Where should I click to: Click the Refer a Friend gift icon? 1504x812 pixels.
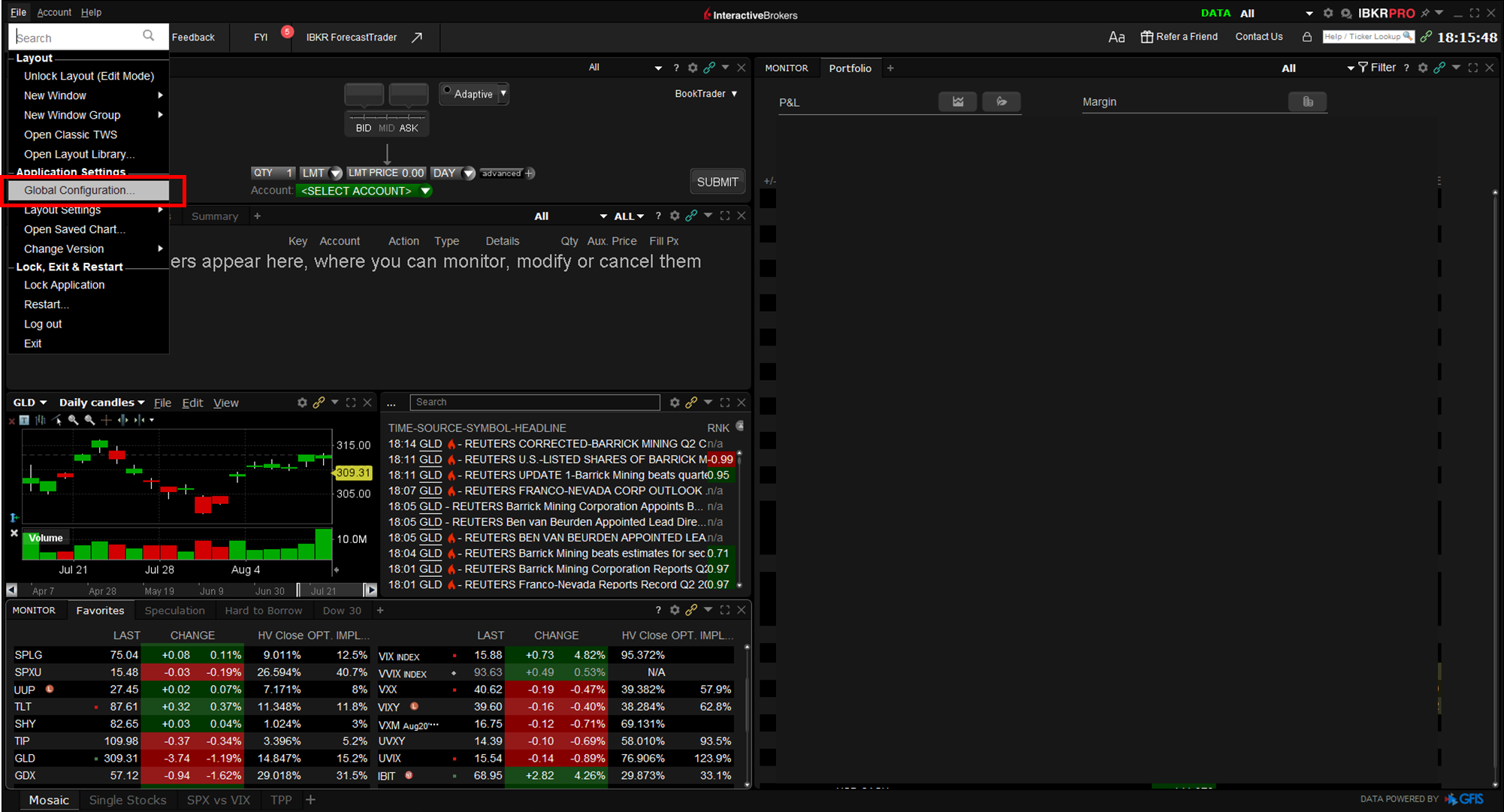click(x=1146, y=37)
